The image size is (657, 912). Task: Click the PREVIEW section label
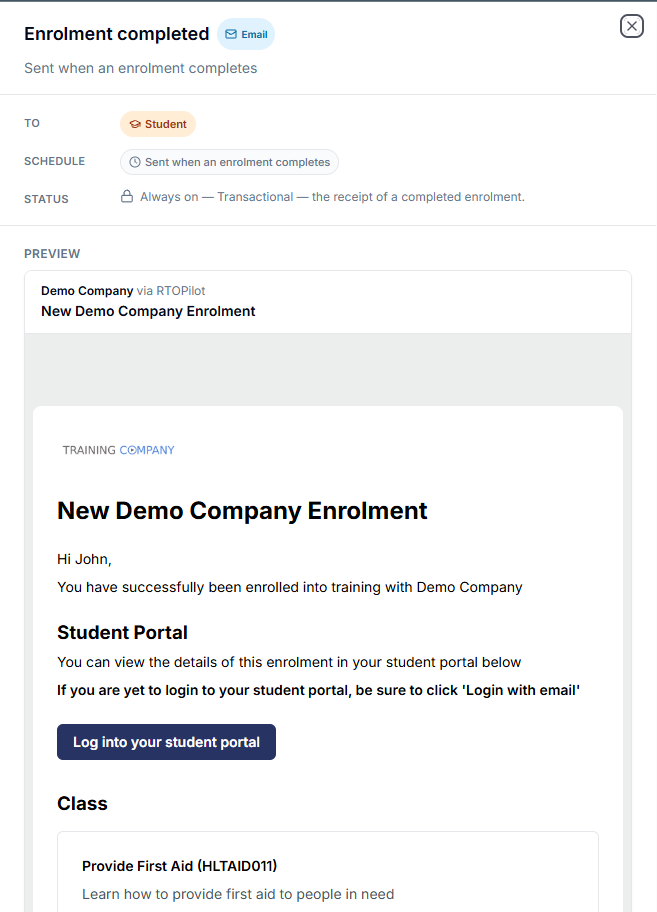[52, 254]
